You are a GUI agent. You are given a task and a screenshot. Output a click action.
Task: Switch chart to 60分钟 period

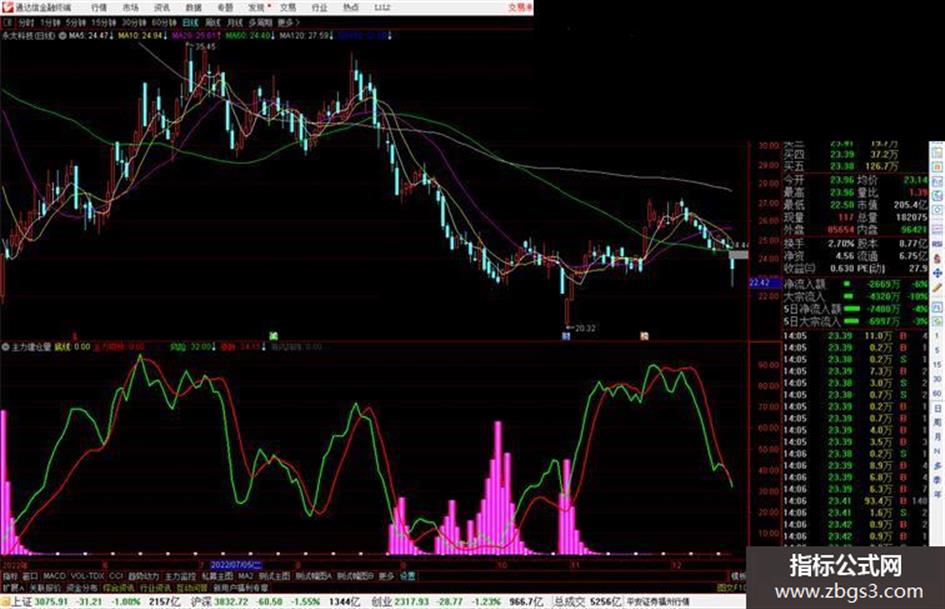[x=163, y=23]
